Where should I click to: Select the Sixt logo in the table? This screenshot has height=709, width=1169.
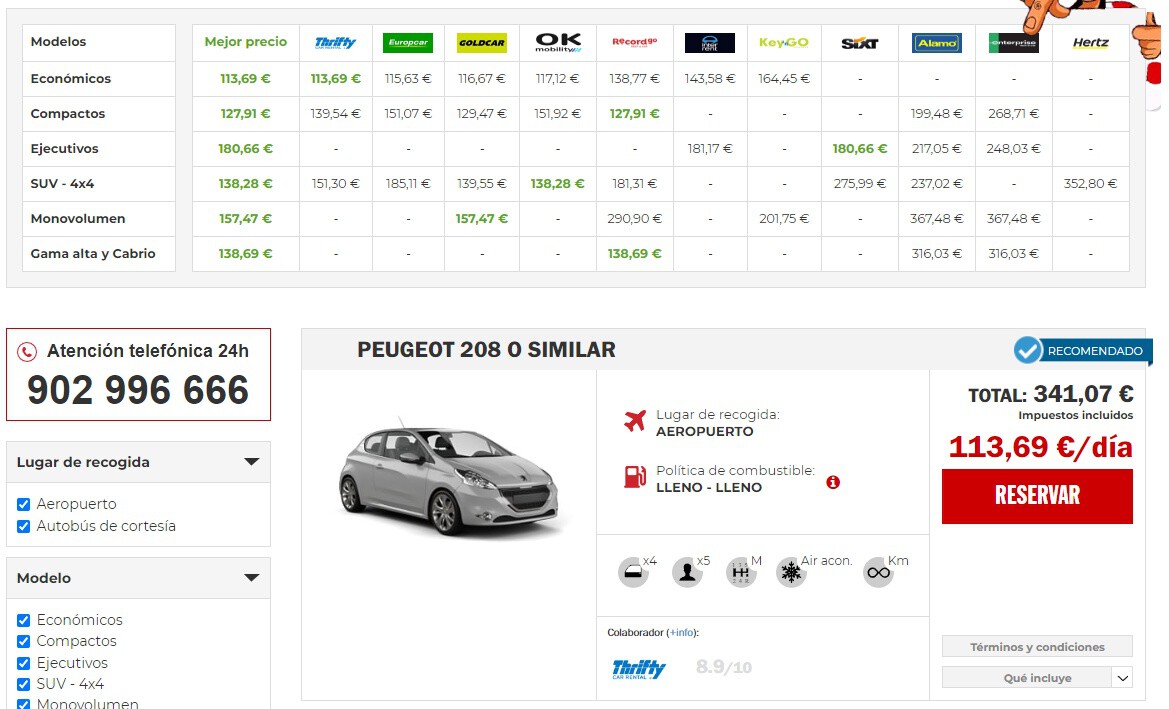pos(859,42)
